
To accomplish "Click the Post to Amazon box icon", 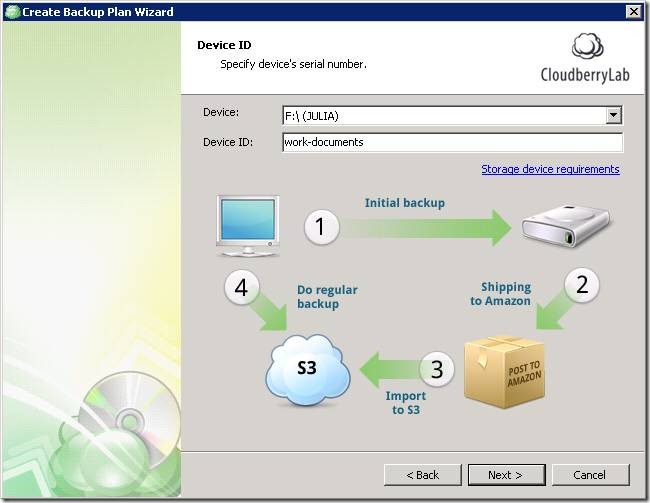I will [x=504, y=372].
